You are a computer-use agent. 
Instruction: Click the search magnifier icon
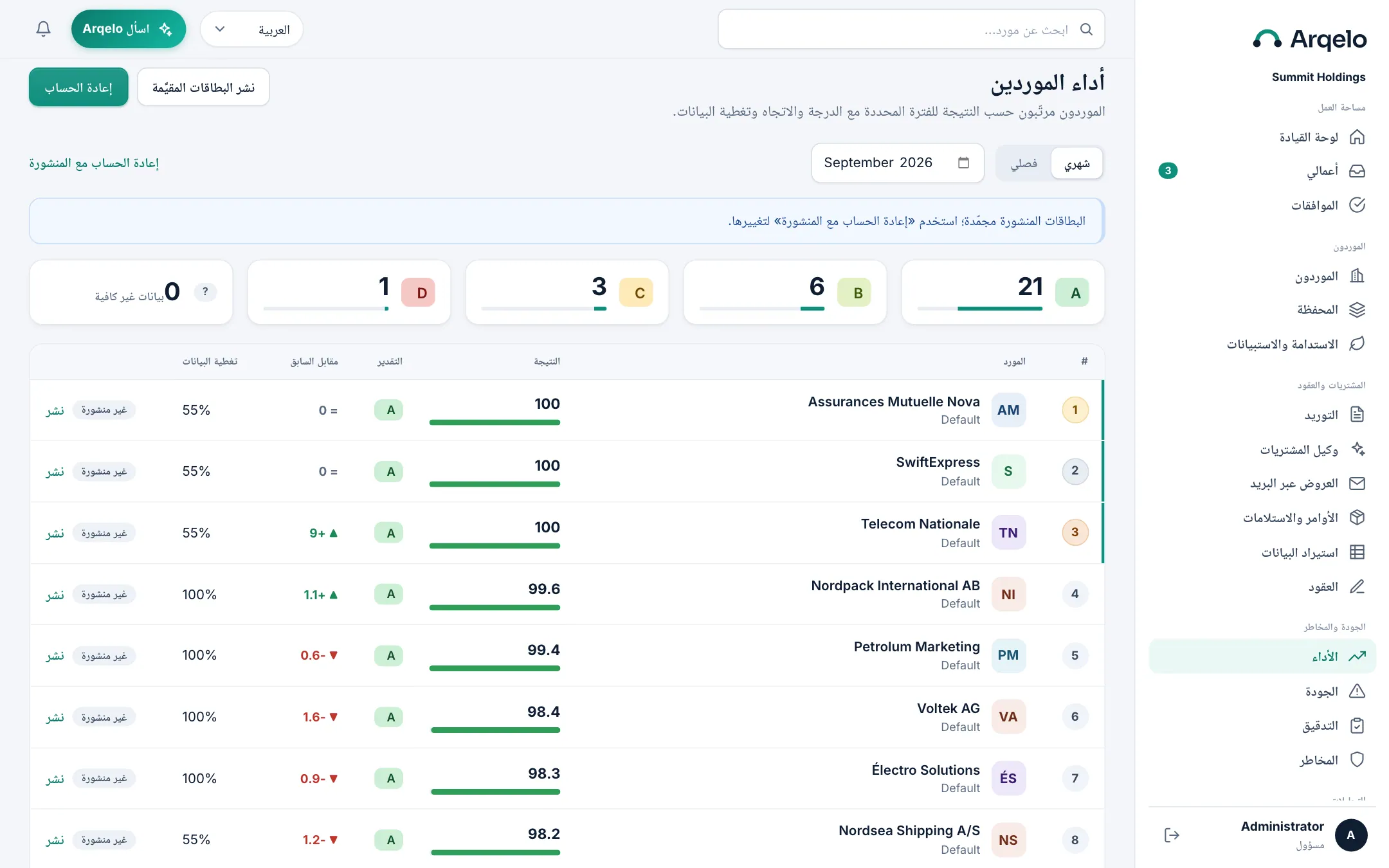coord(1086,30)
